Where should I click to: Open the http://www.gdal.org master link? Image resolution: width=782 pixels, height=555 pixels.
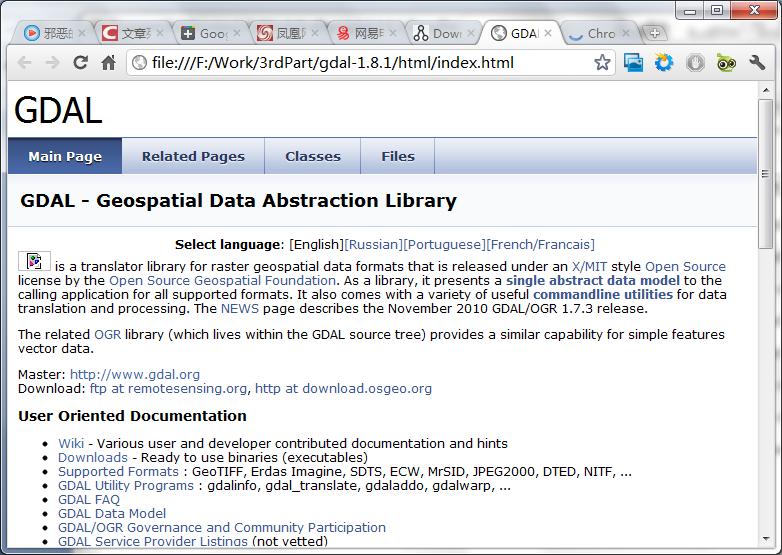tap(135, 374)
